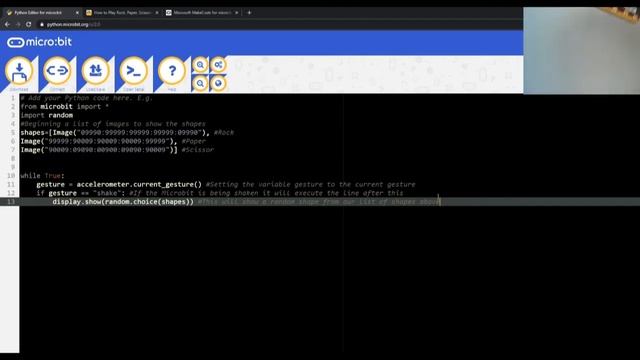This screenshot has height=360, width=640.
Task: Click the Connect icon with plug symbols
Action: click(x=57, y=72)
